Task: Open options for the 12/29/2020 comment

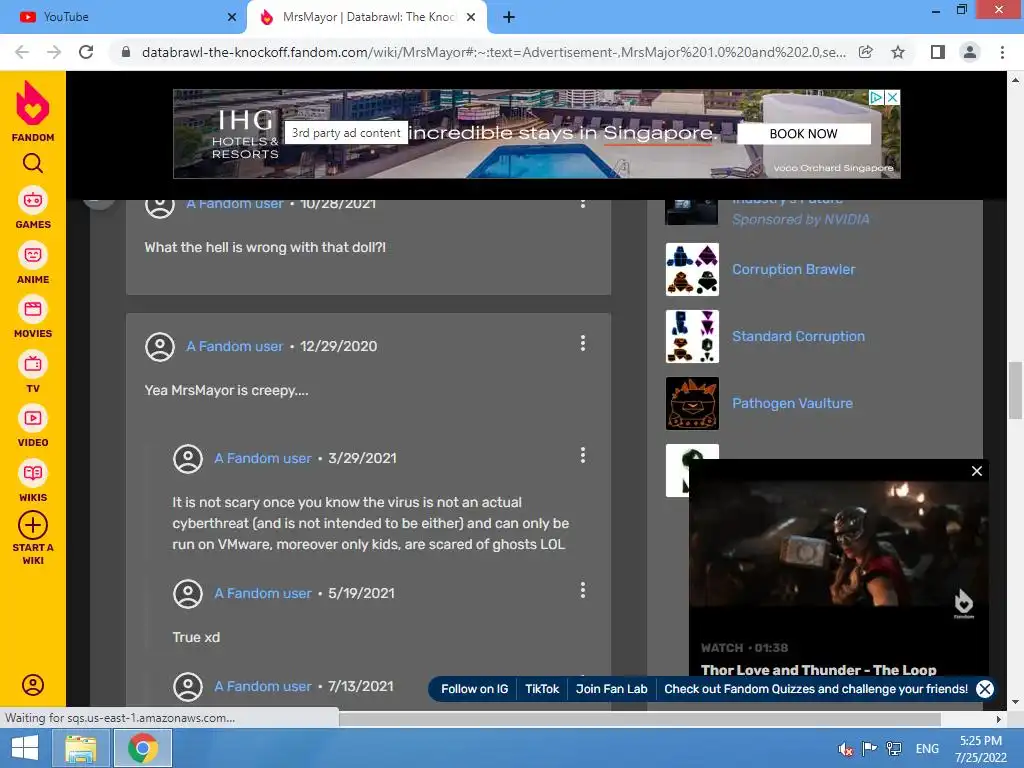Action: point(583,344)
